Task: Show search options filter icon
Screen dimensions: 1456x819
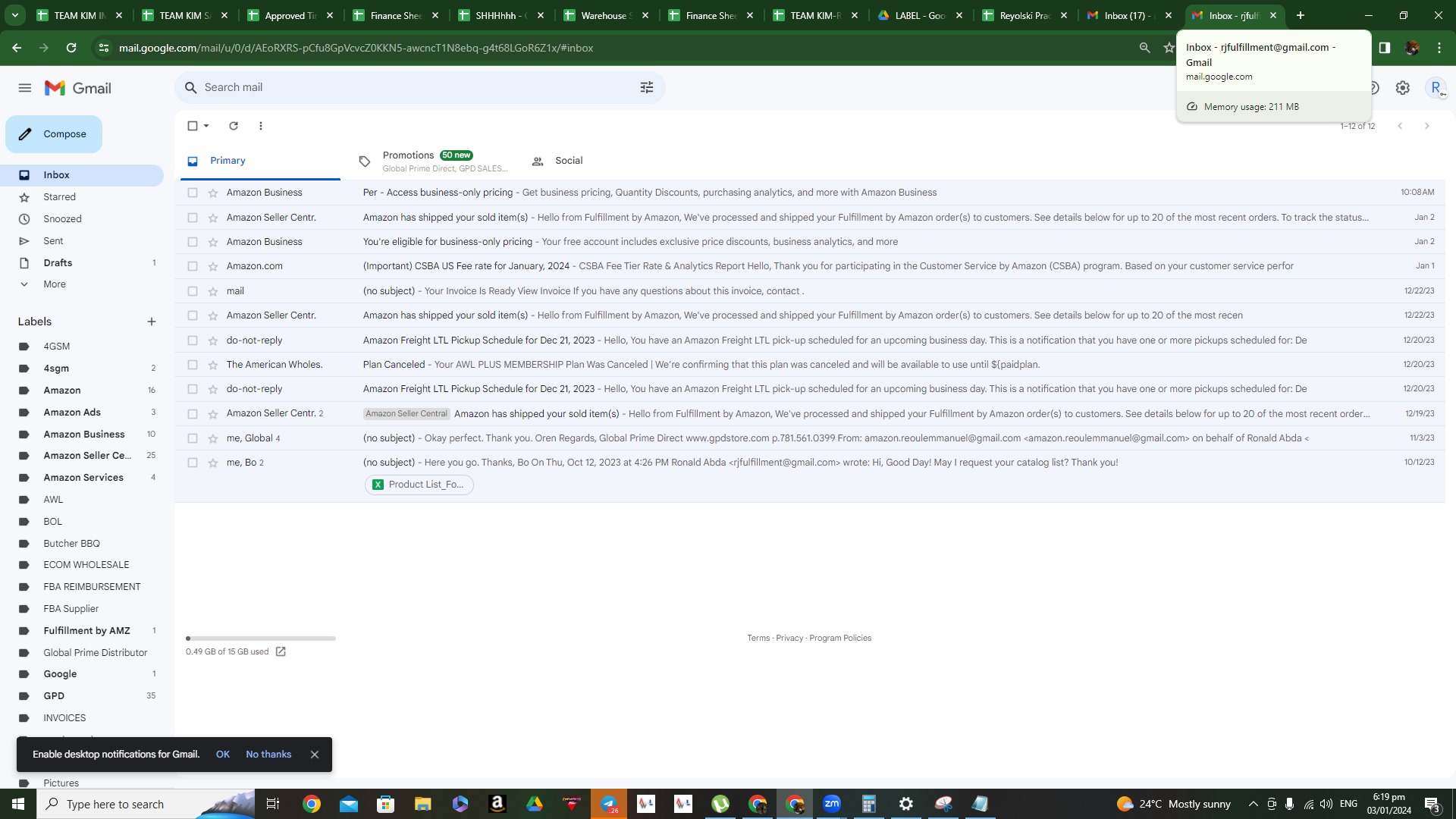Action: (x=647, y=88)
